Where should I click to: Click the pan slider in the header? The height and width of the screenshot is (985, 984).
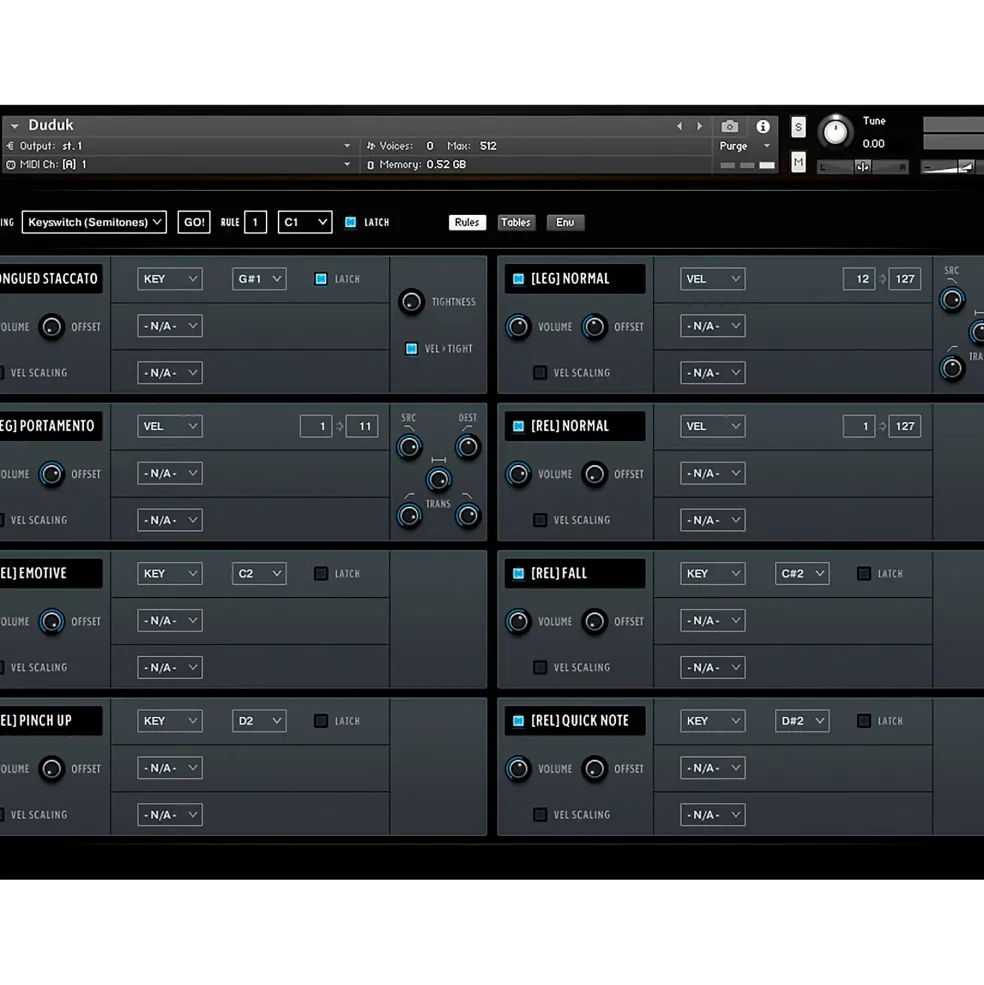(x=863, y=167)
